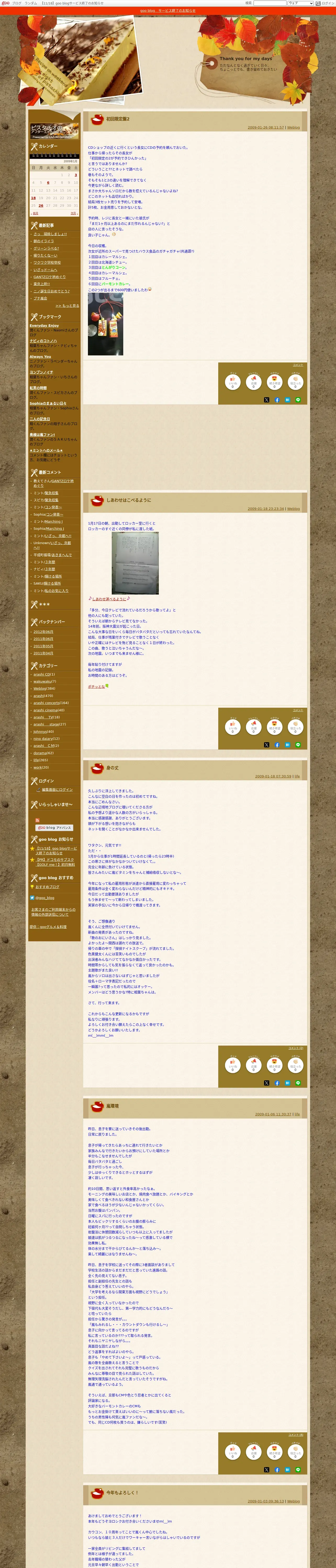Click the Weblog category link on the 初回限定盤2 post
The height and width of the screenshot is (1568, 336).
click(x=293, y=128)
